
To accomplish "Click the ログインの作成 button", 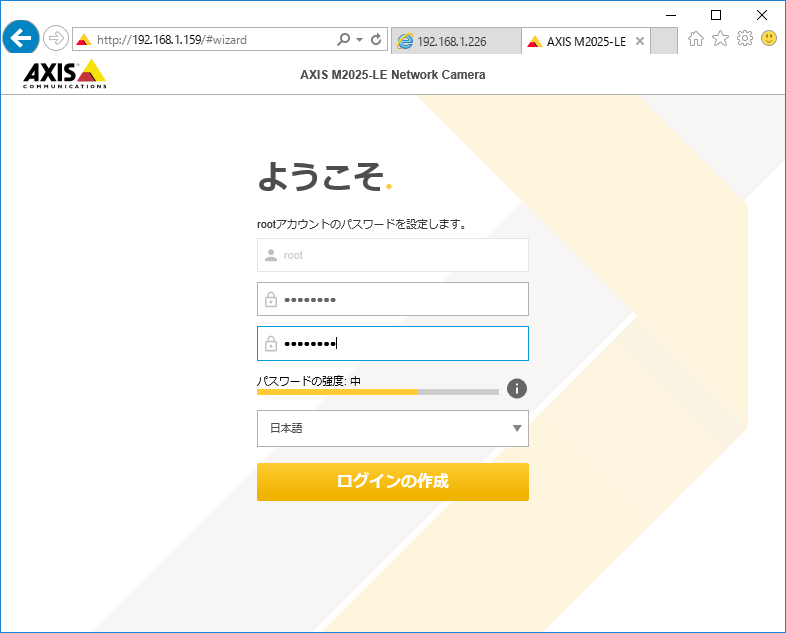I will click(392, 482).
